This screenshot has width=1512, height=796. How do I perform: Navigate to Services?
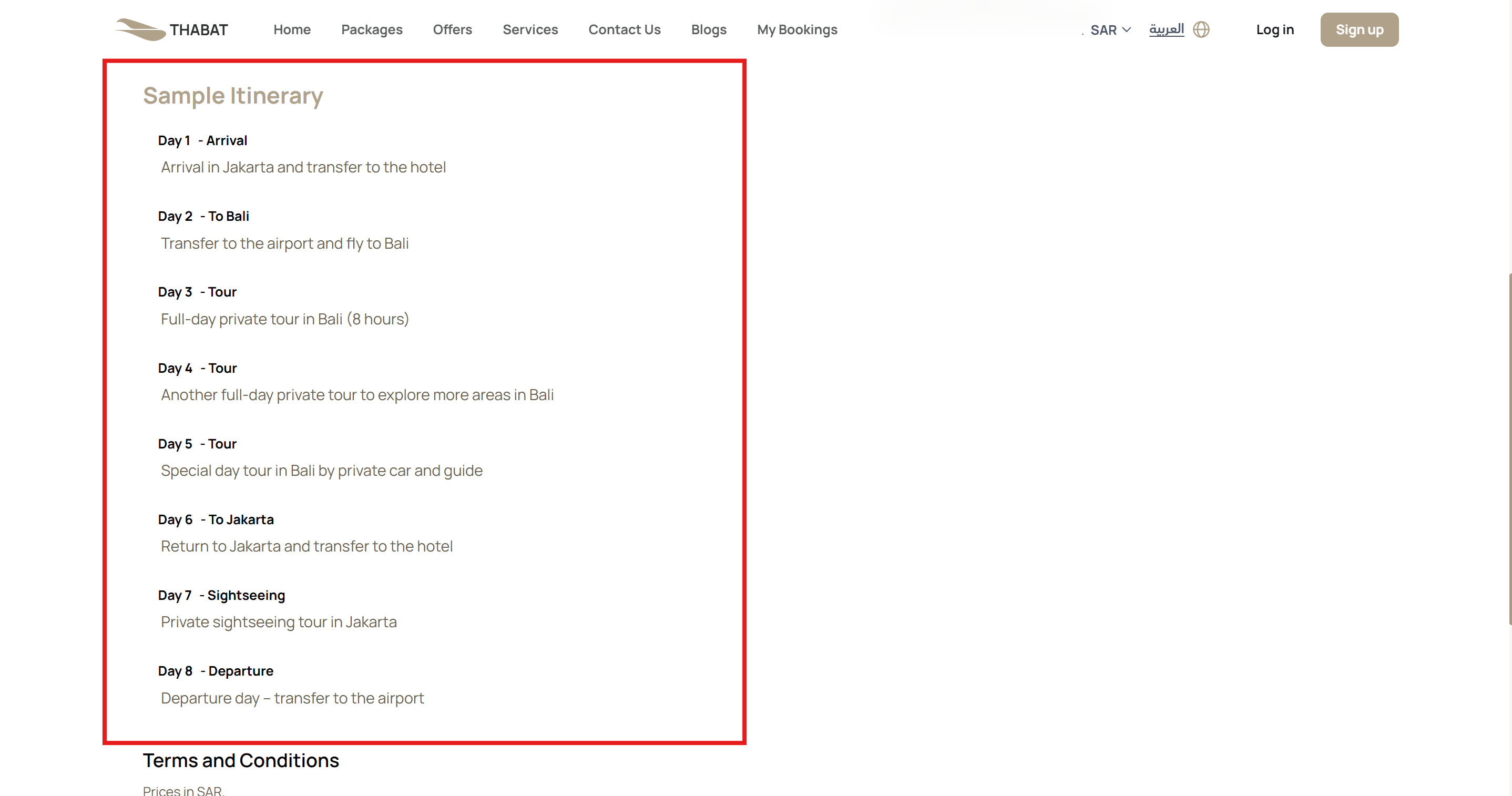(x=529, y=29)
